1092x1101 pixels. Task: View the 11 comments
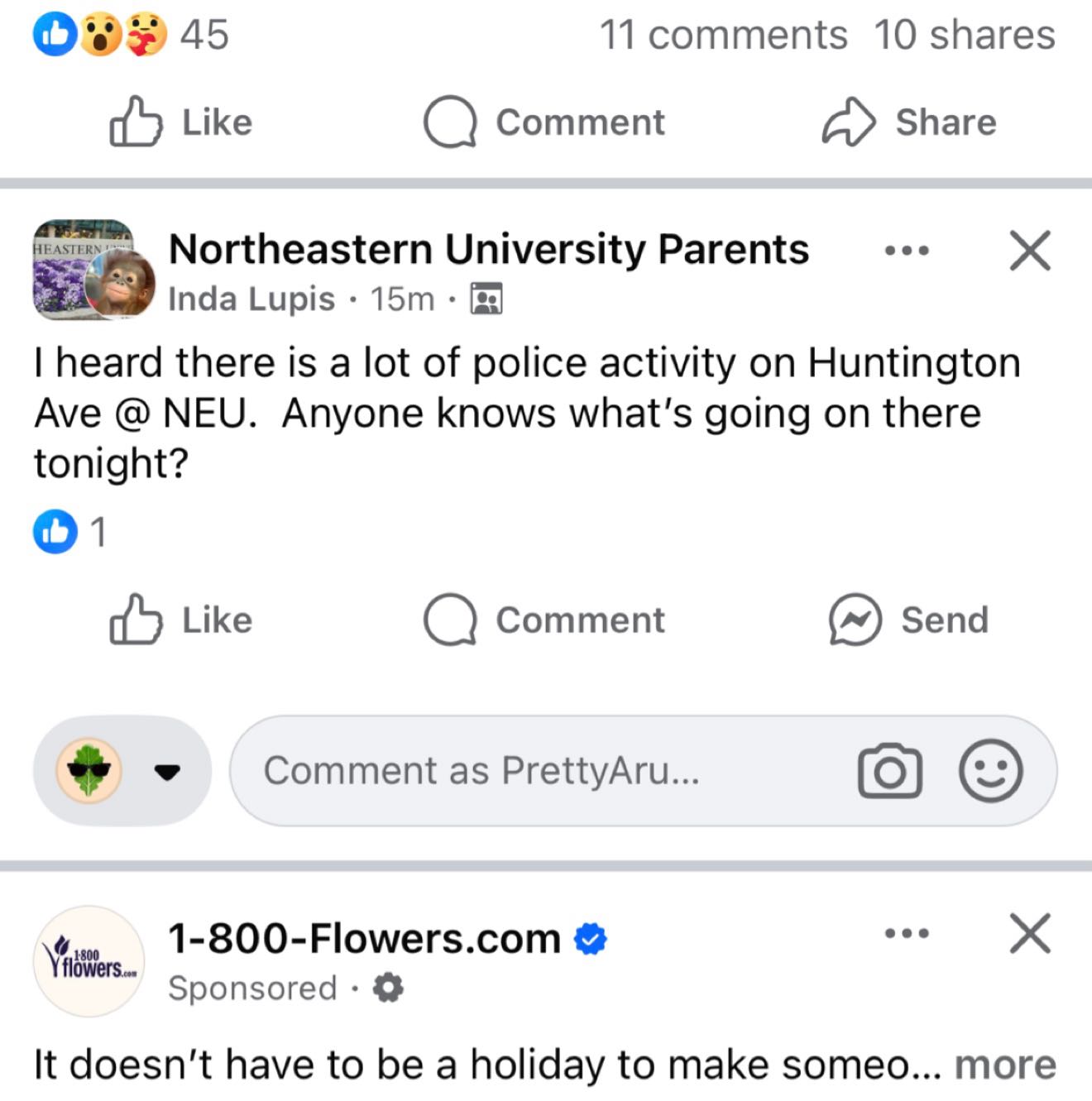click(x=723, y=36)
